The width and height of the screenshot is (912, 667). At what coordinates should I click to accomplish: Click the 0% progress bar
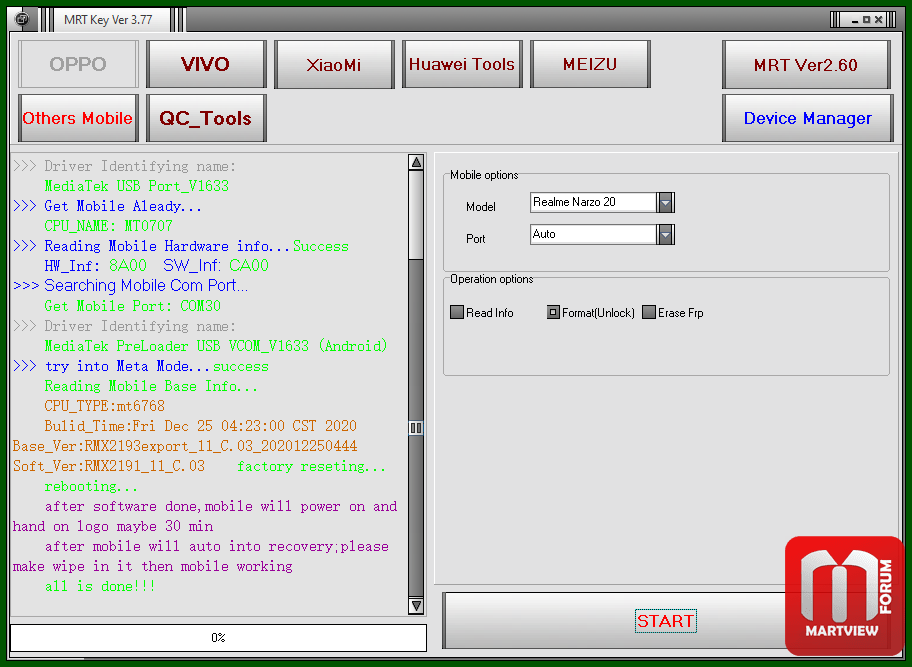[x=218, y=638]
